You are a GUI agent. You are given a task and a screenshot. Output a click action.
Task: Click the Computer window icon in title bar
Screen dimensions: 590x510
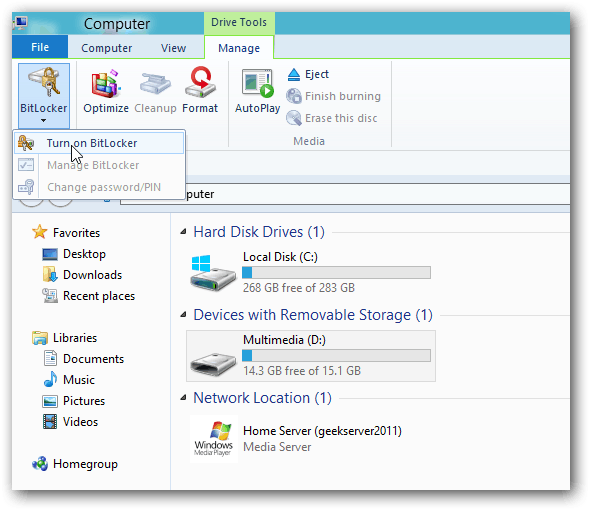(x=20, y=23)
